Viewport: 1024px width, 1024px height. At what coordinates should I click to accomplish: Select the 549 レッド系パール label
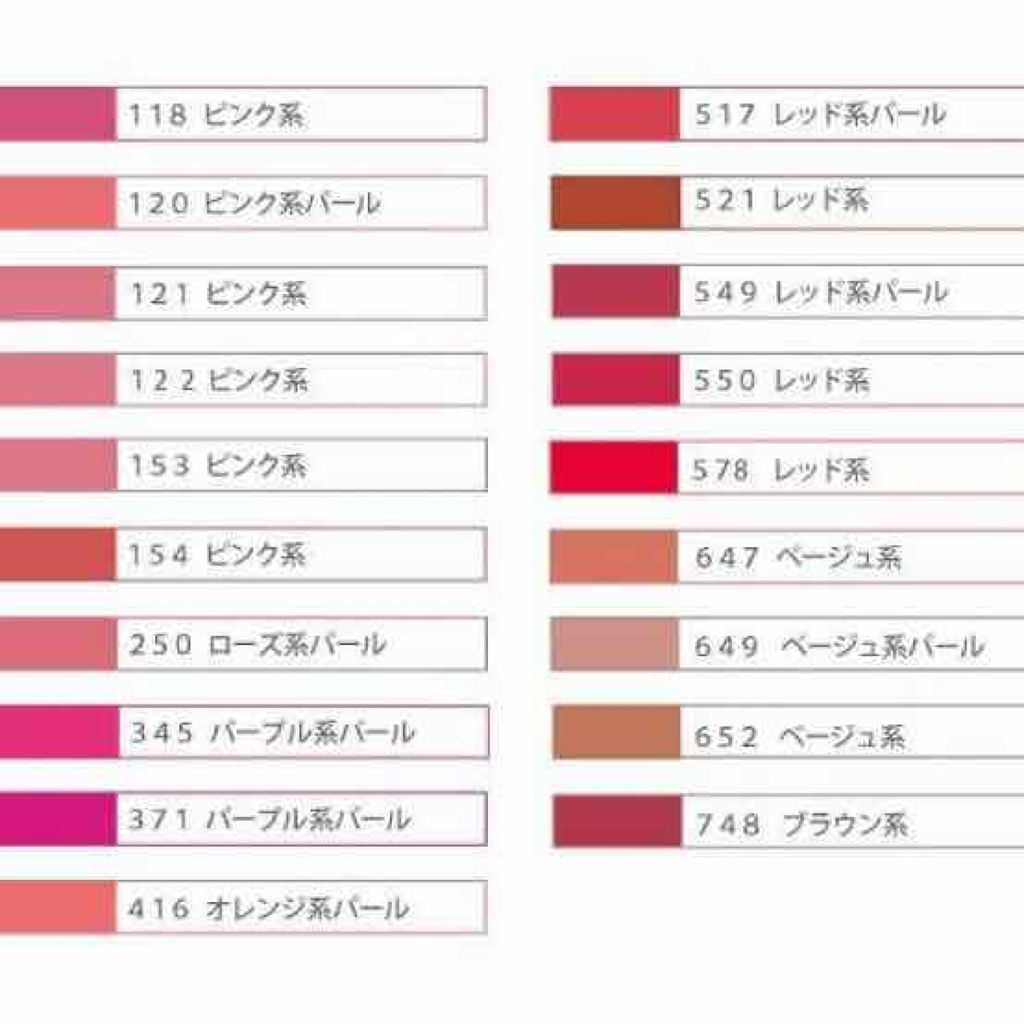850,292
